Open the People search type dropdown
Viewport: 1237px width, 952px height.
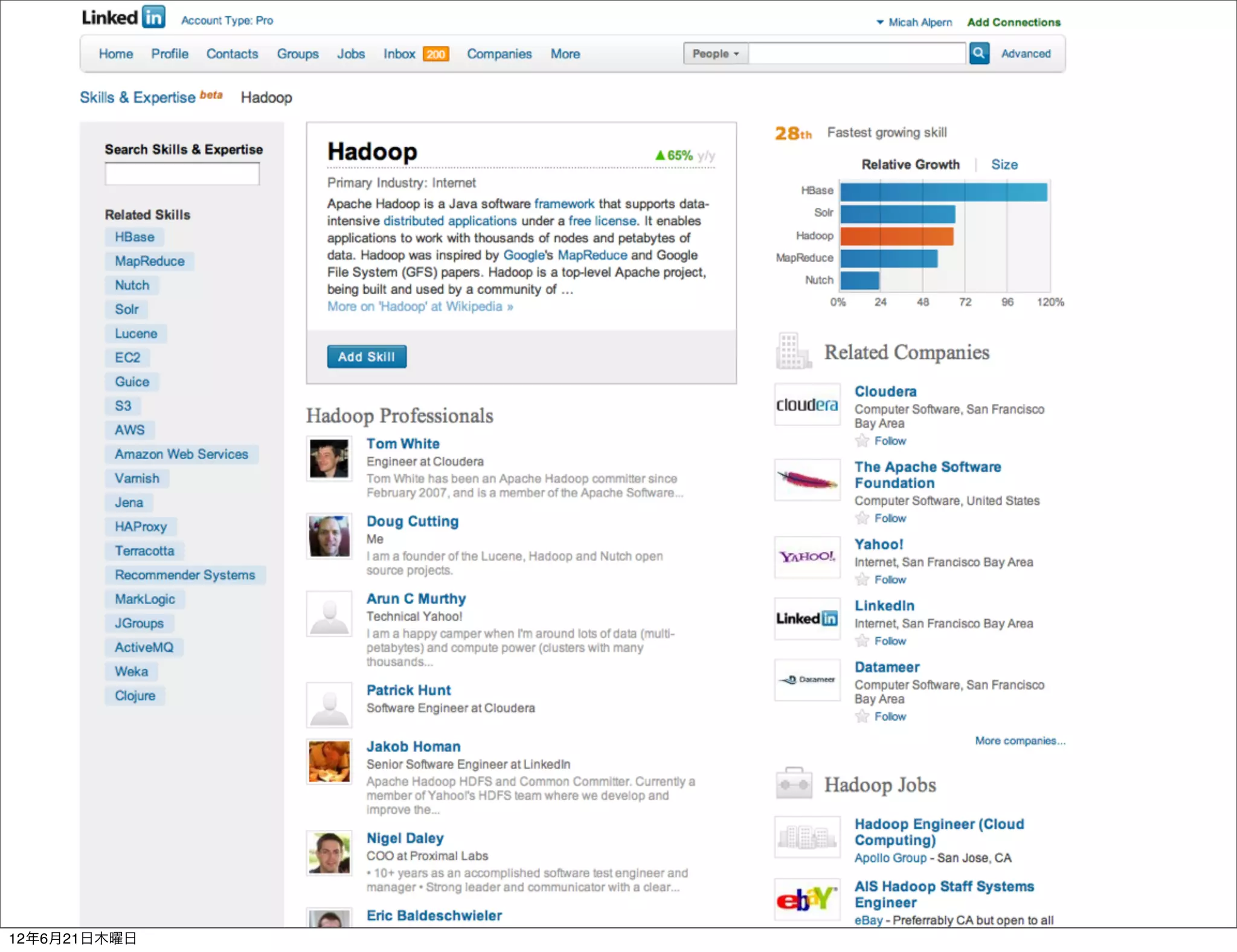tap(716, 54)
